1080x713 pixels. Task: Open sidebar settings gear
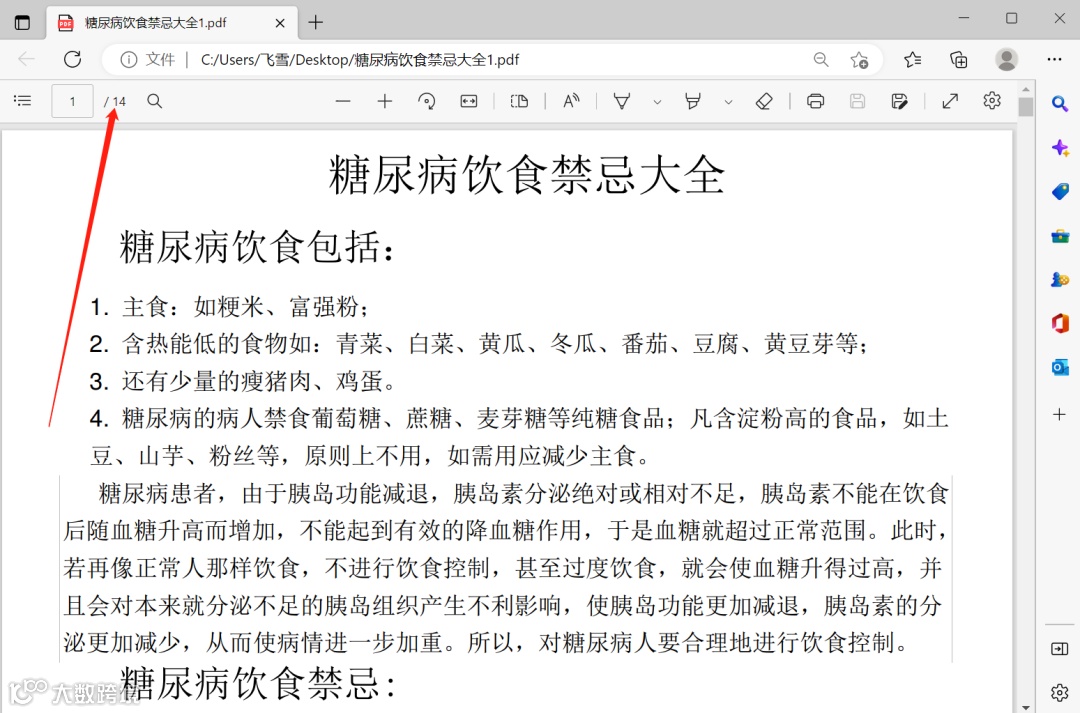[x=1060, y=692]
